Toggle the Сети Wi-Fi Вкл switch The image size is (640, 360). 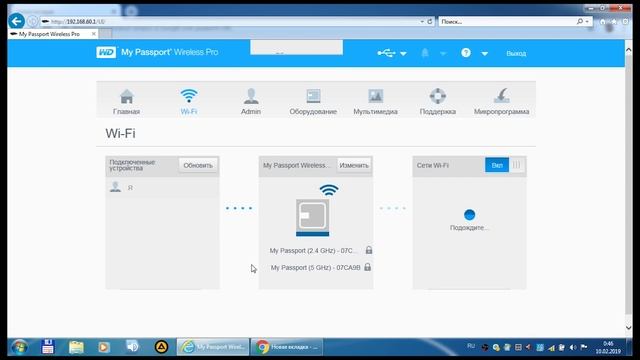(x=504, y=165)
